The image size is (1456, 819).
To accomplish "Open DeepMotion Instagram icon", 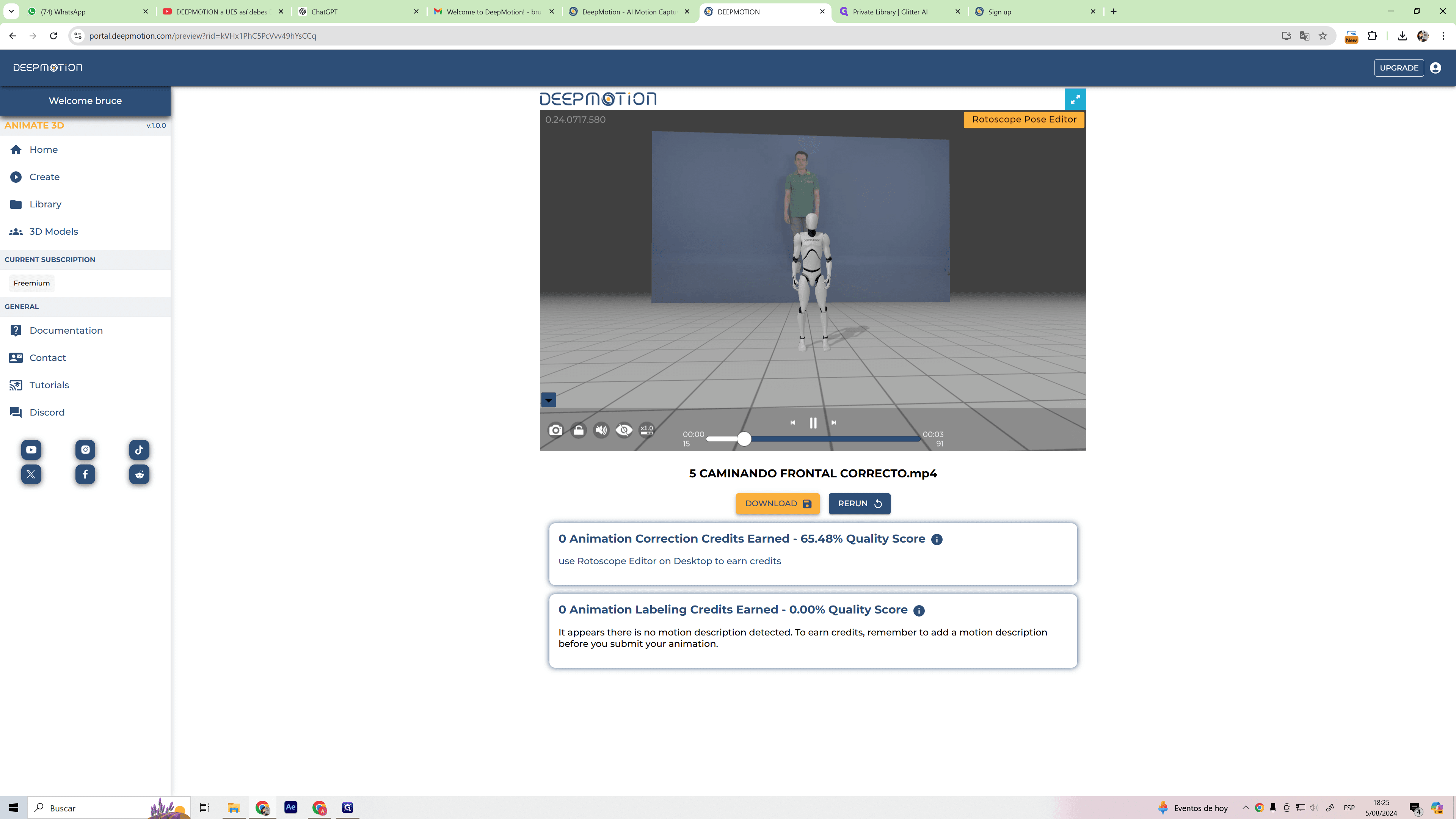I will (x=85, y=450).
